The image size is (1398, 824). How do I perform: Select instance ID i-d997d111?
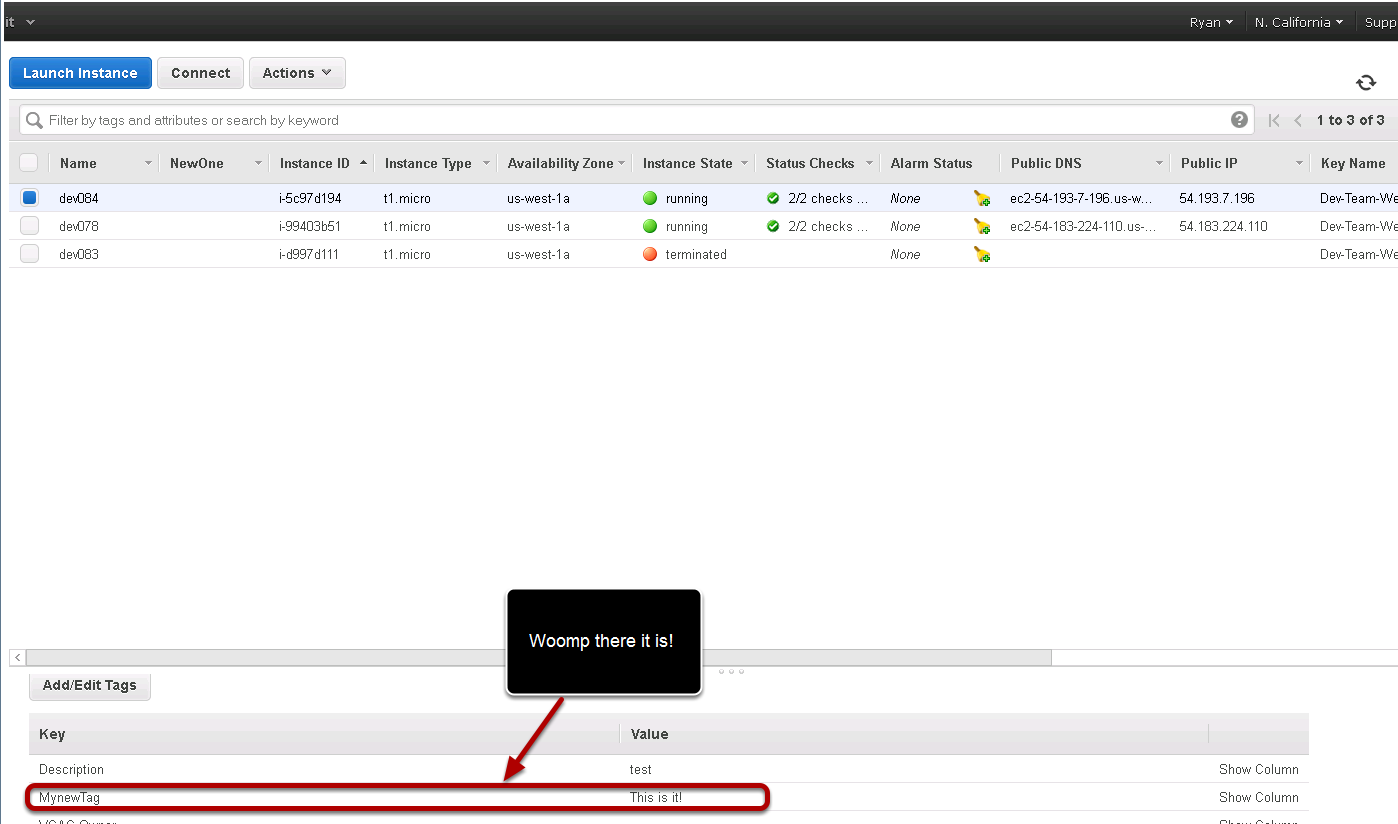coord(309,254)
